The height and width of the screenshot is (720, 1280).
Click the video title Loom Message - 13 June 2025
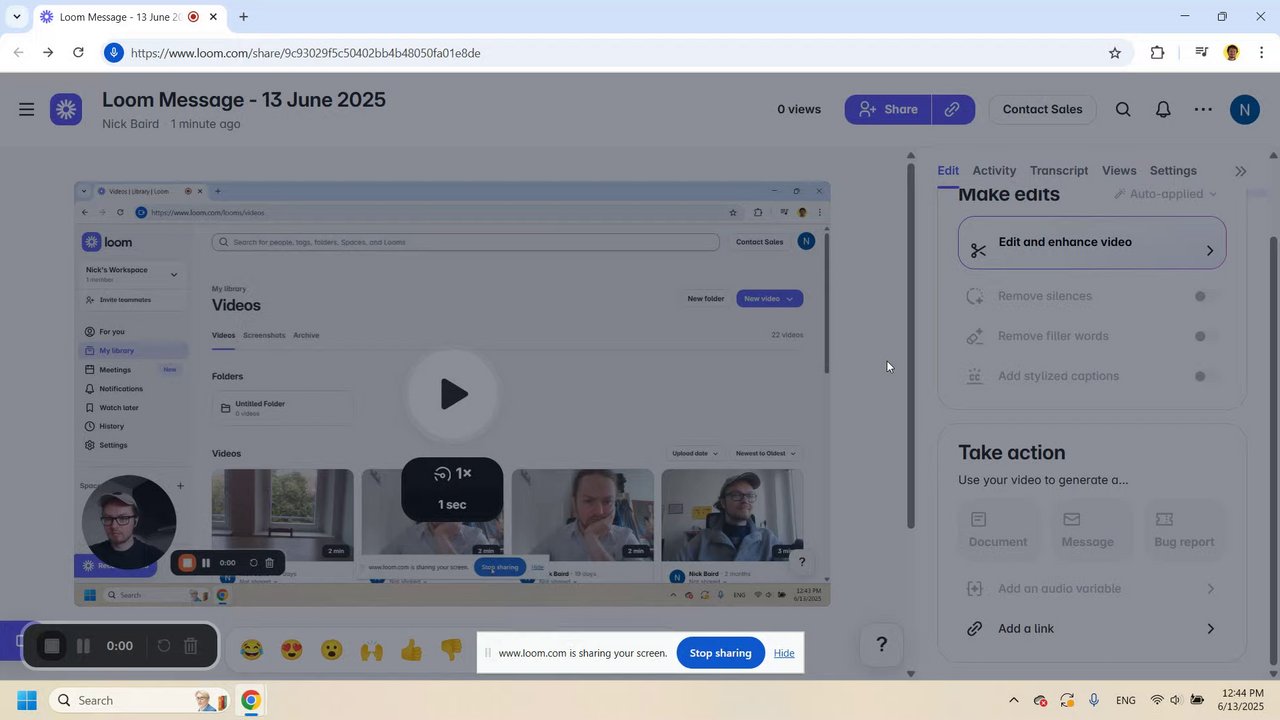(x=244, y=100)
